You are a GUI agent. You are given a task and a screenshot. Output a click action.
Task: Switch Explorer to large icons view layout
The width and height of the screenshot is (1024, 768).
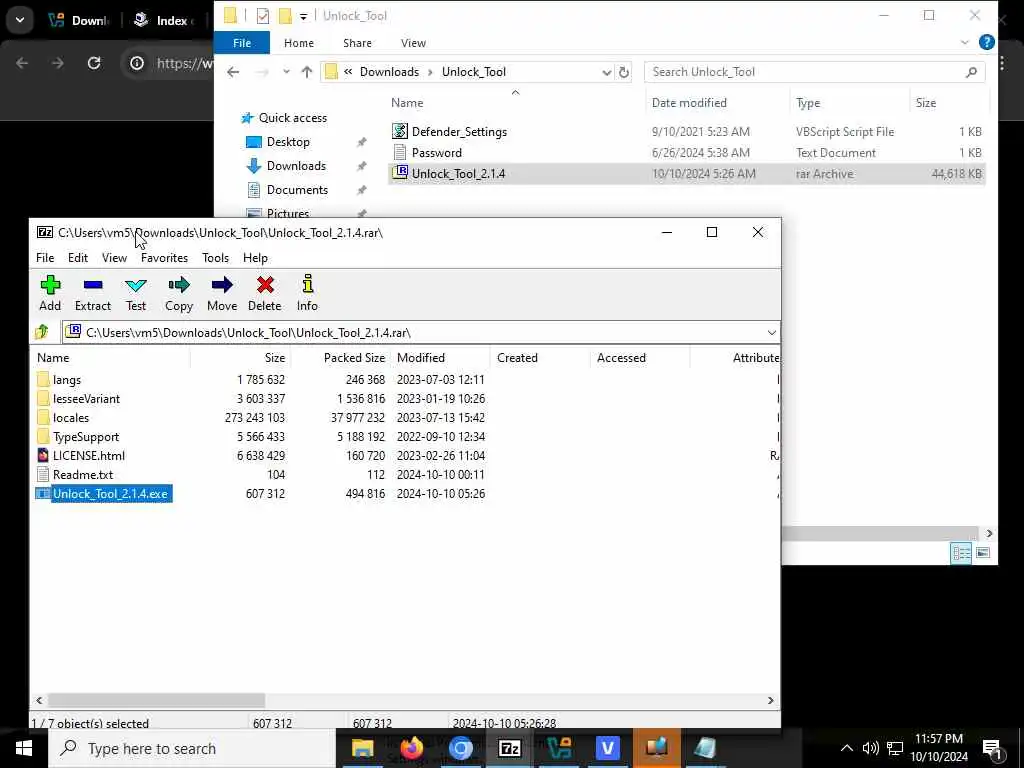point(983,553)
